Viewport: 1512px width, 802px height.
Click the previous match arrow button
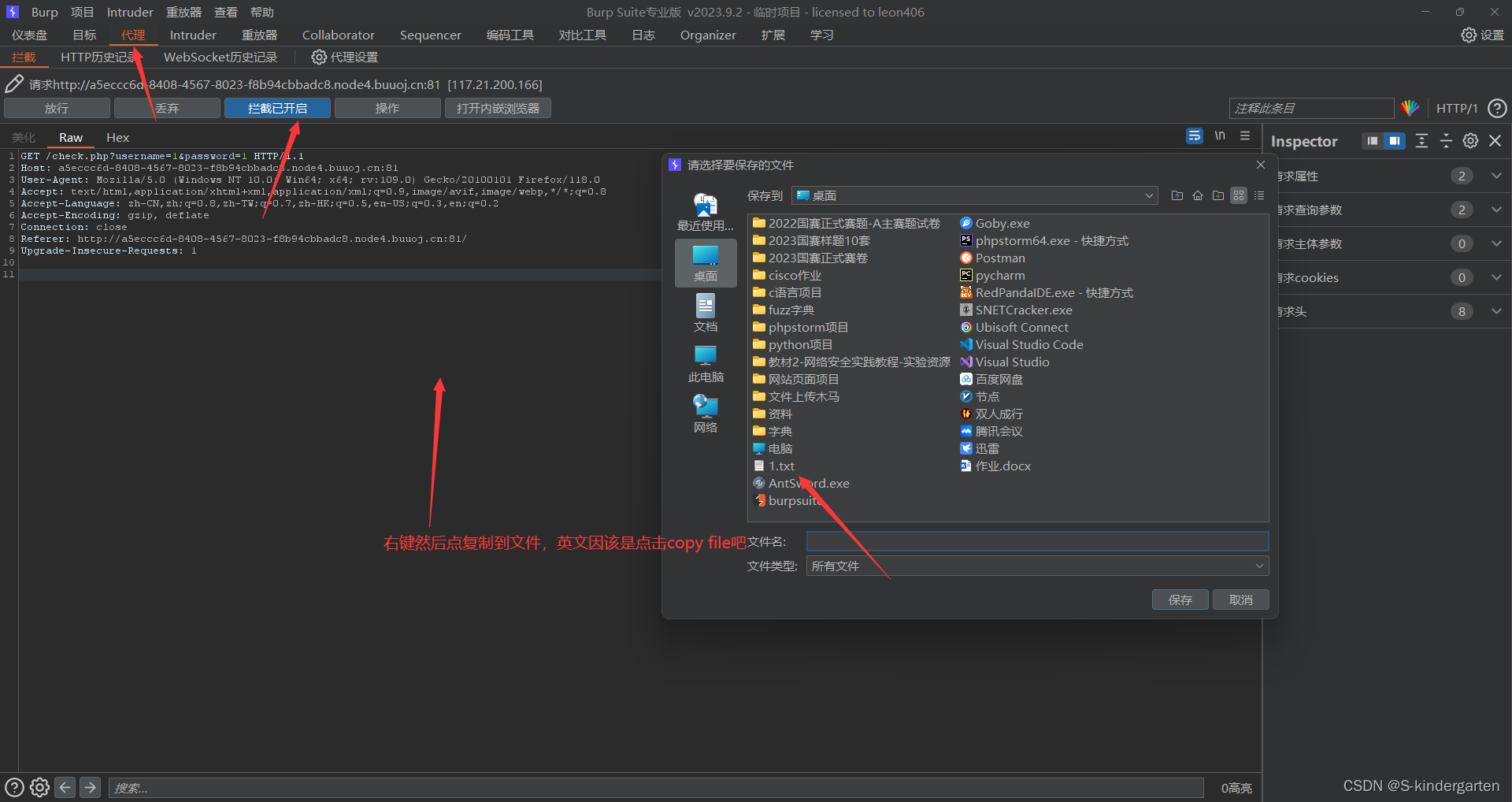coord(65,787)
